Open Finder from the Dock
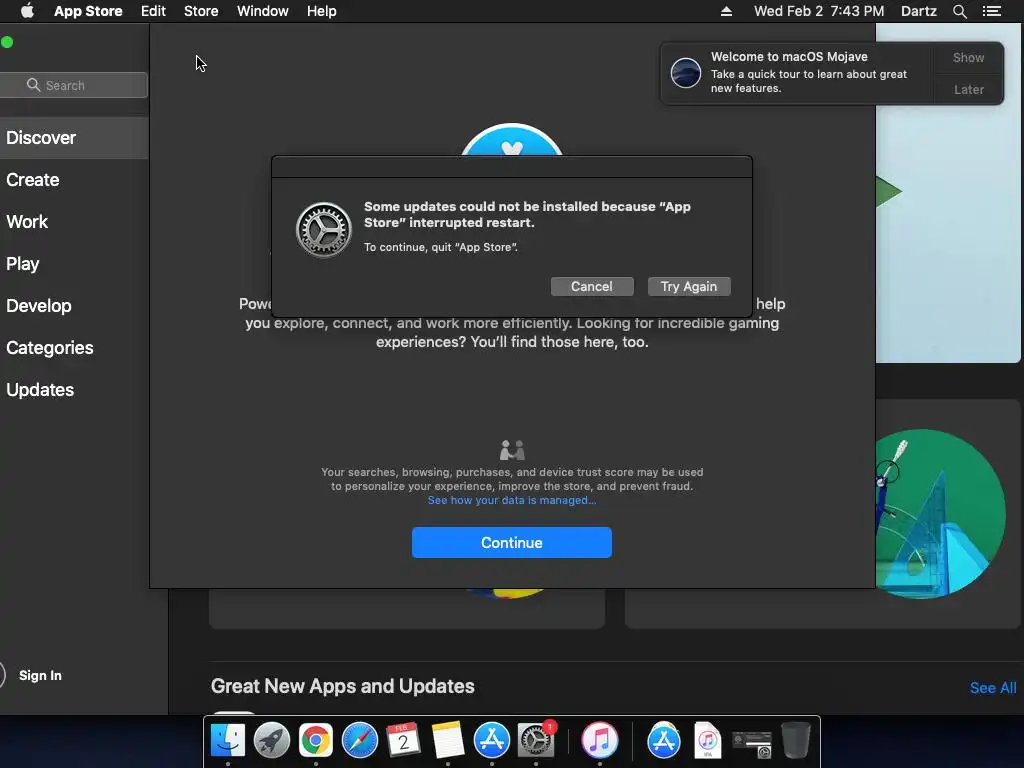Image resolution: width=1024 pixels, height=768 pixels. click(x=227, y=741)
